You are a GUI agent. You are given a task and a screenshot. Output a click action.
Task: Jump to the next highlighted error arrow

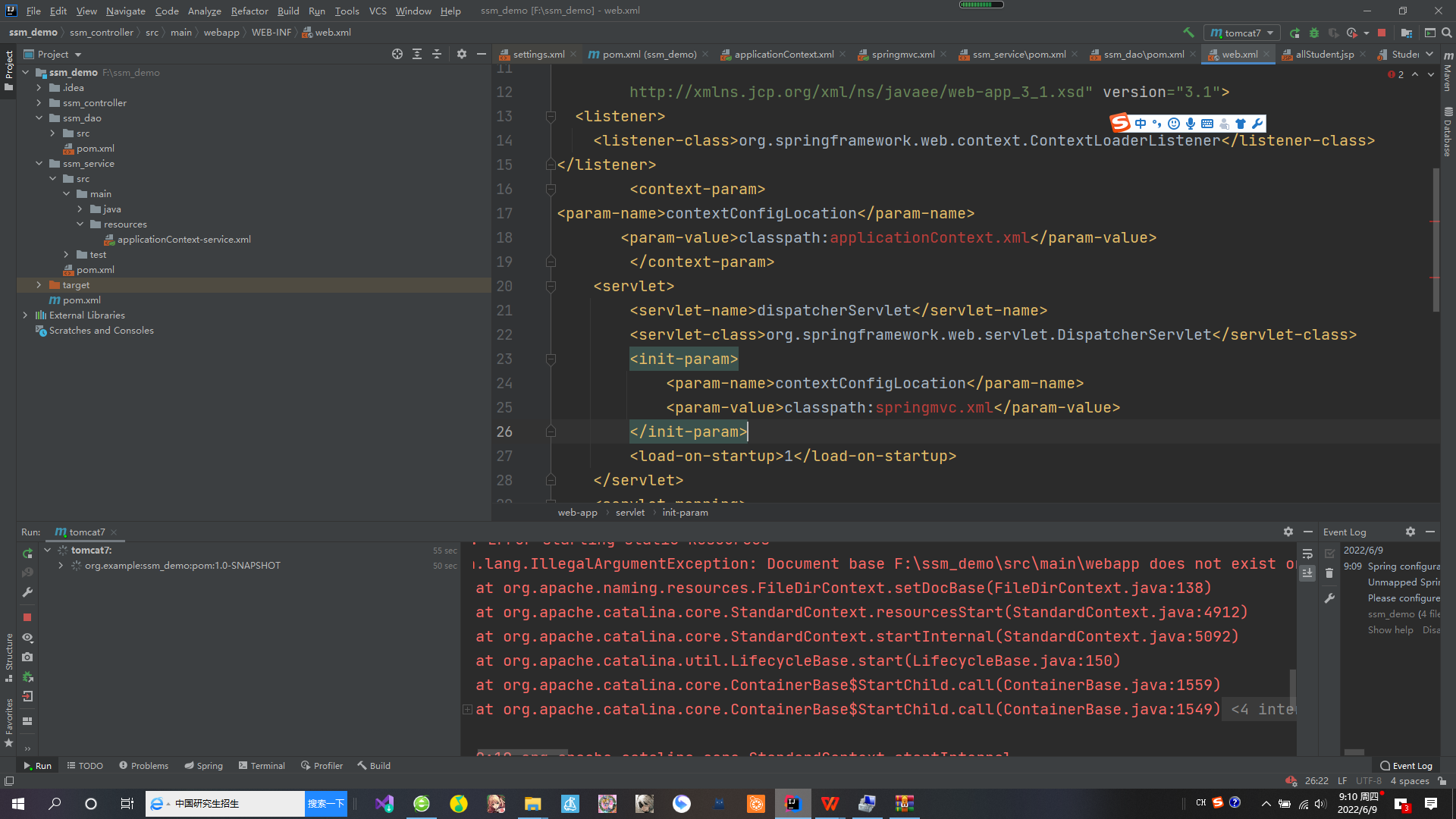[x=1431, y=74]
